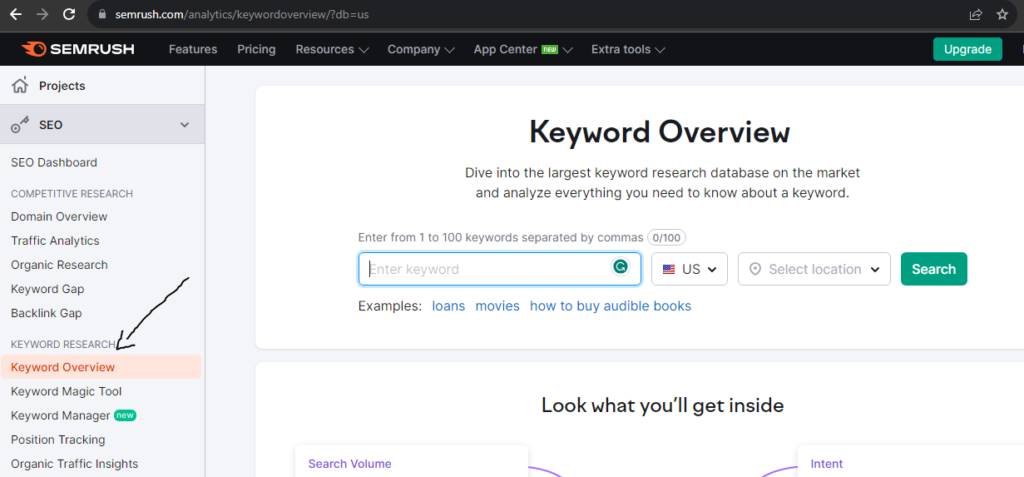Open the Features menu item
1024x477 pixels.
pos(193,50)
